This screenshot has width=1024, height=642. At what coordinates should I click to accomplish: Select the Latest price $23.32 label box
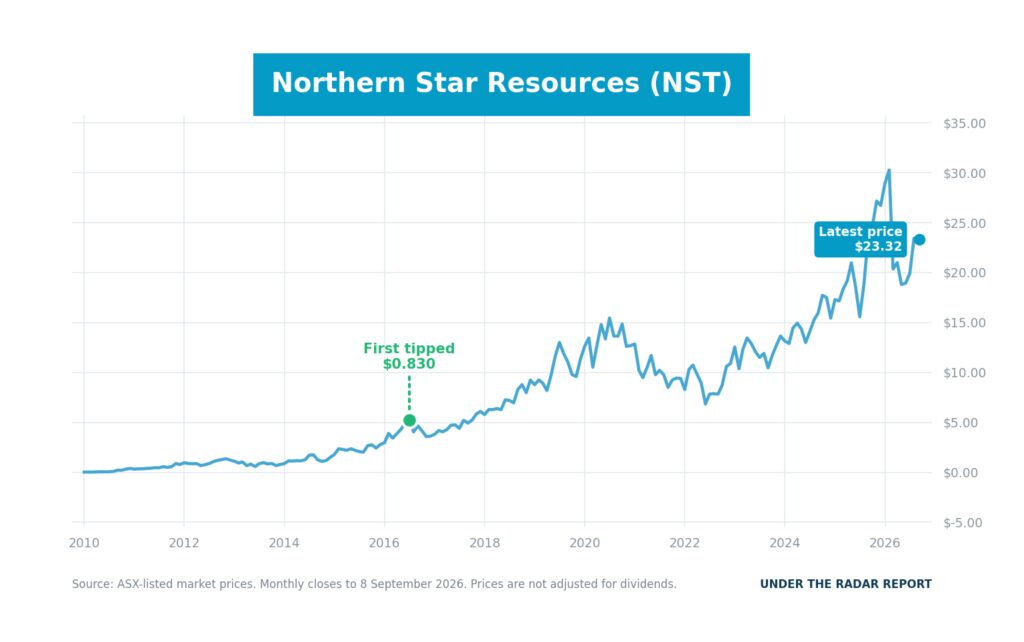pyautogui.click(x=860, y=239)
